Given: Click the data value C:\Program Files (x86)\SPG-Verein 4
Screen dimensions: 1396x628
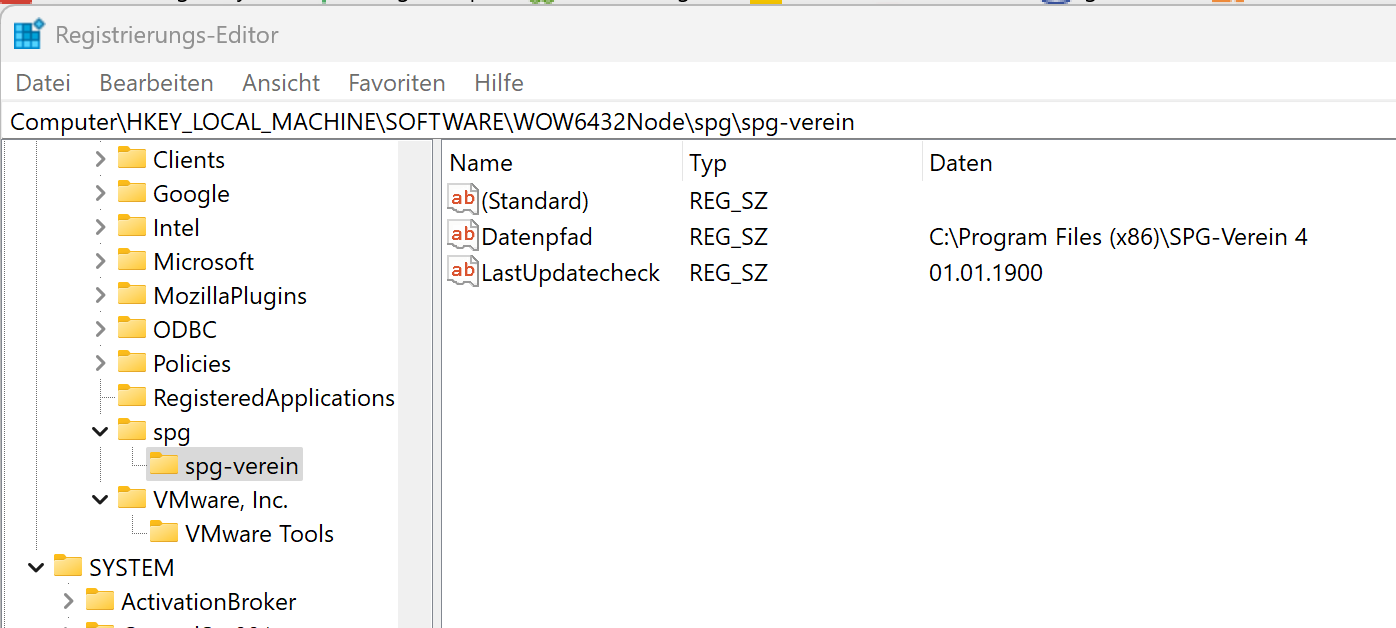Looking at the screenshot, I should pyautogui.click(x=1118, y=237).
